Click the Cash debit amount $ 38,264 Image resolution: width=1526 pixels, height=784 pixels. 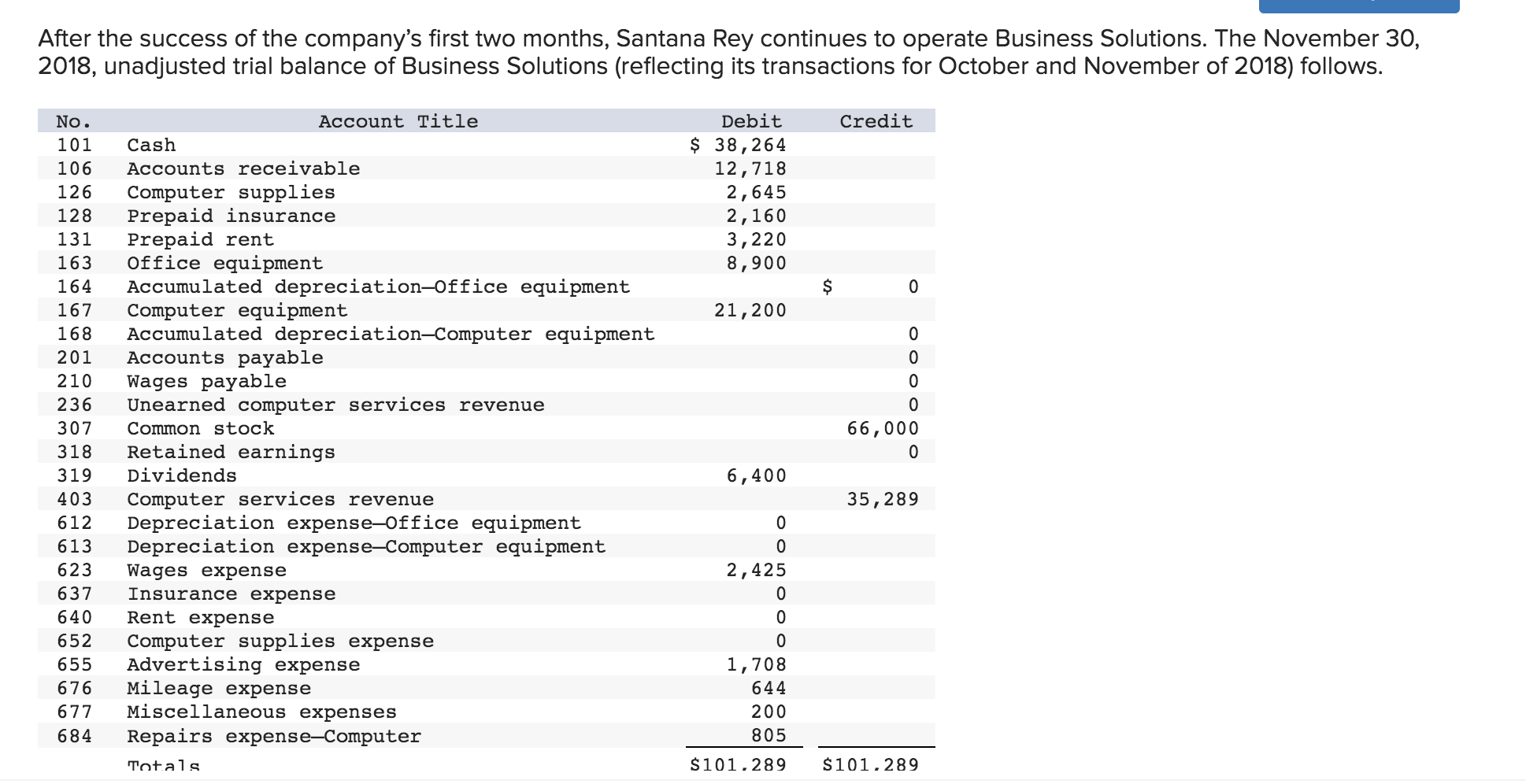tap(738, 145)
